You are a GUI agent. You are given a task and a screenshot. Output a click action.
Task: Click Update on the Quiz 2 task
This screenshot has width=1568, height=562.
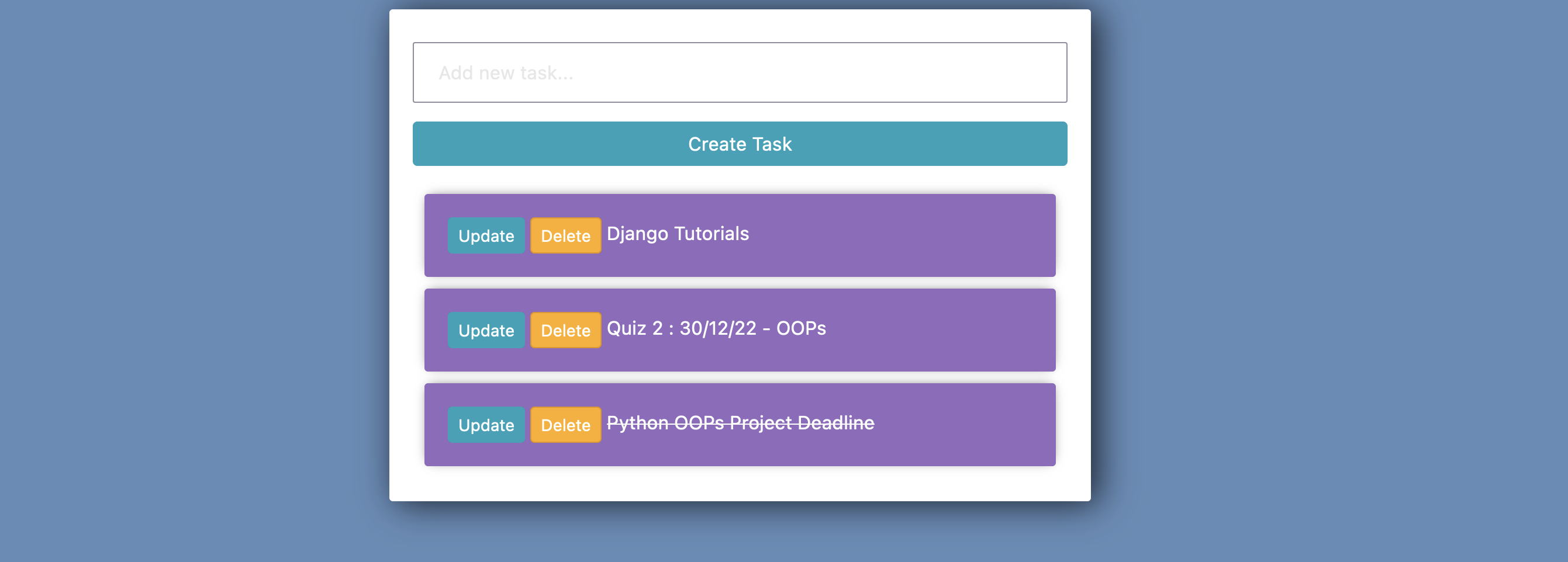click(x=486, y=329)
